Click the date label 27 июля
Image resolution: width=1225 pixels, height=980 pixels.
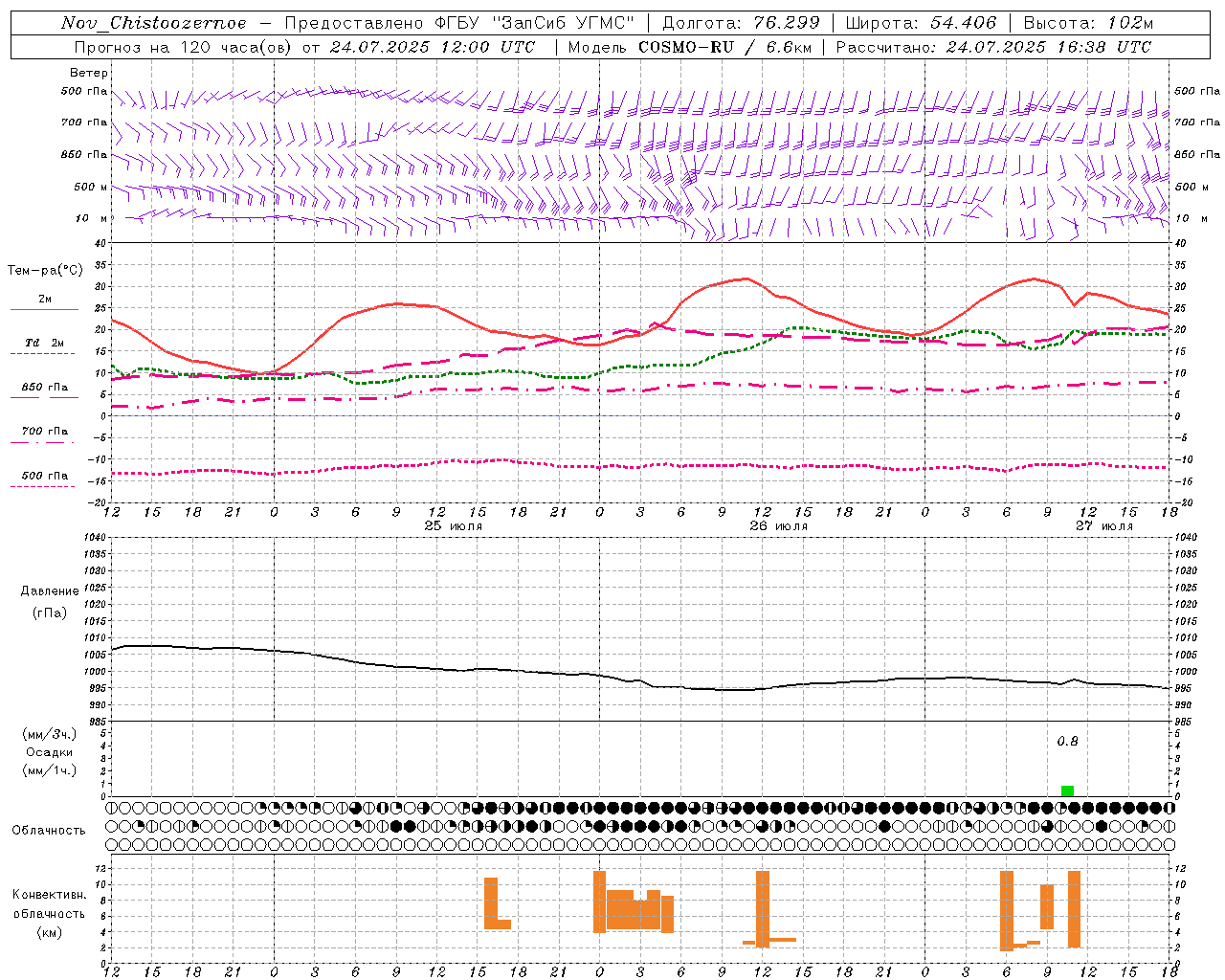pyautogui.click(x=1104, y=526)
